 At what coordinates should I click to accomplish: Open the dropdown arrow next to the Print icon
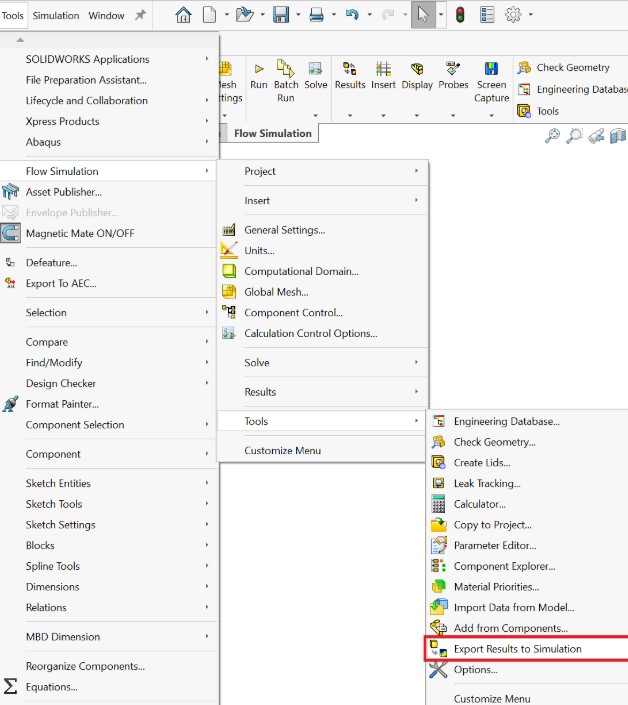coord(334,15)
